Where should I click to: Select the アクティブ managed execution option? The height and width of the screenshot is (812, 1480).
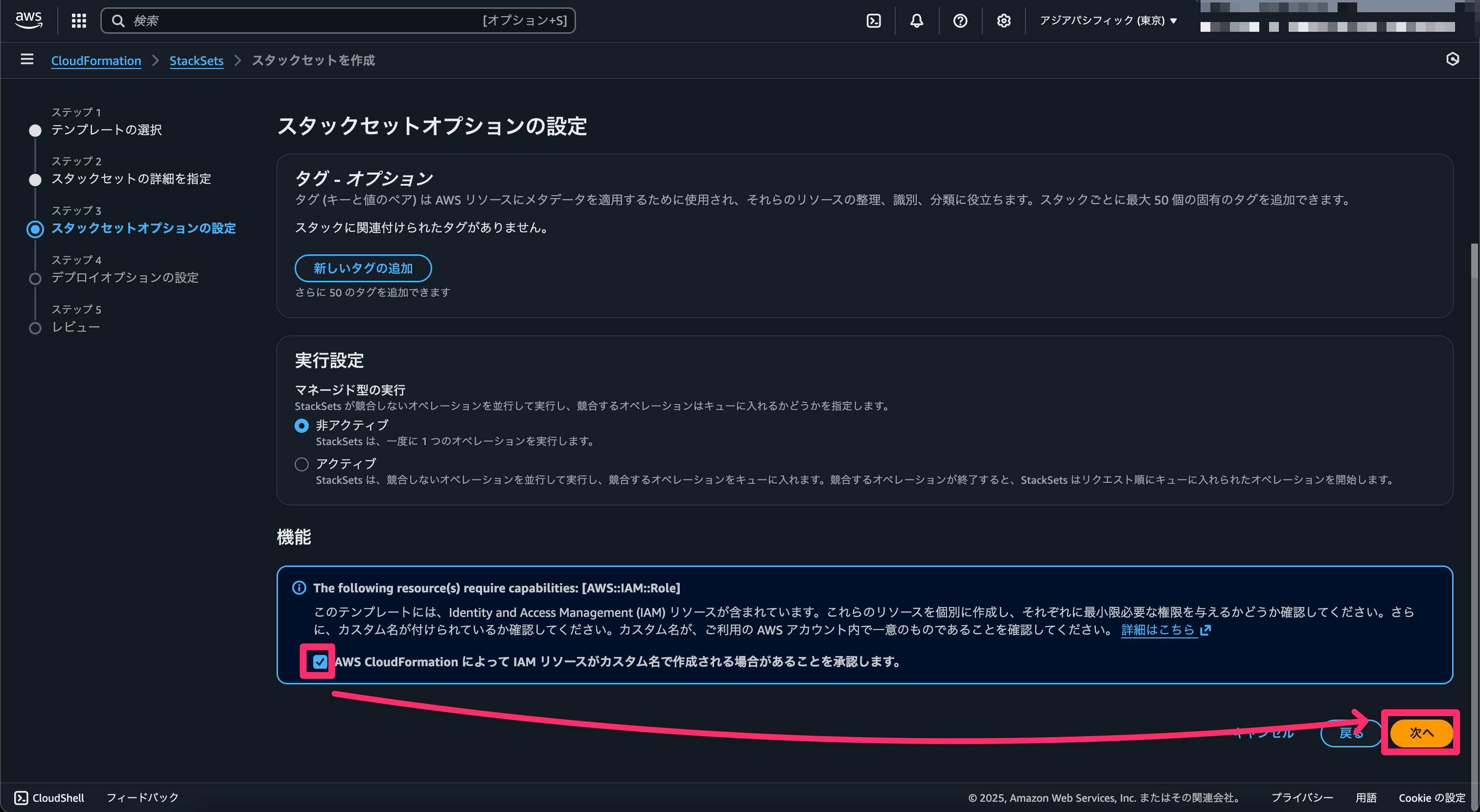[x=301, y=464]
